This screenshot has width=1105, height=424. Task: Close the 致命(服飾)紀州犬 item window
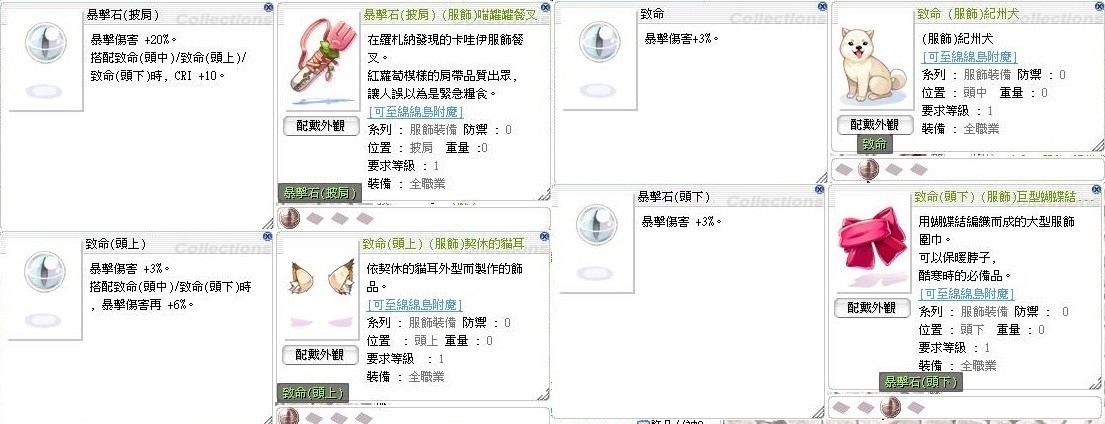click(x=1098, y=7)
